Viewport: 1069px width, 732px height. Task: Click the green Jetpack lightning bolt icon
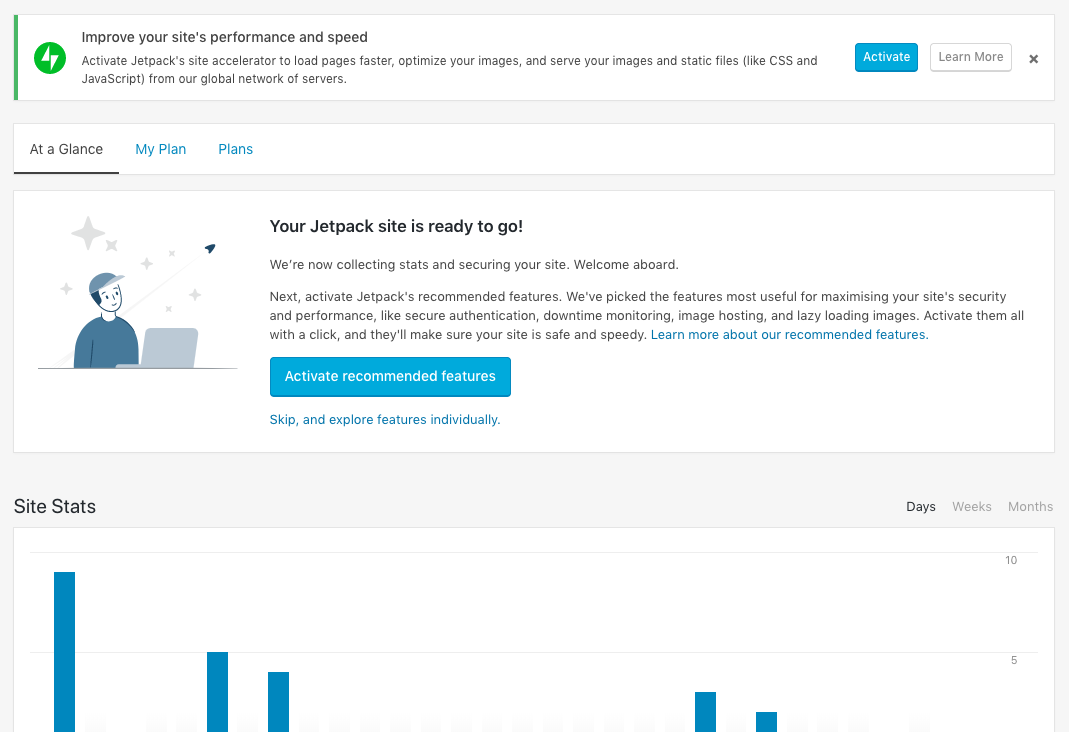pyautogui.click(x=50, y=58)
